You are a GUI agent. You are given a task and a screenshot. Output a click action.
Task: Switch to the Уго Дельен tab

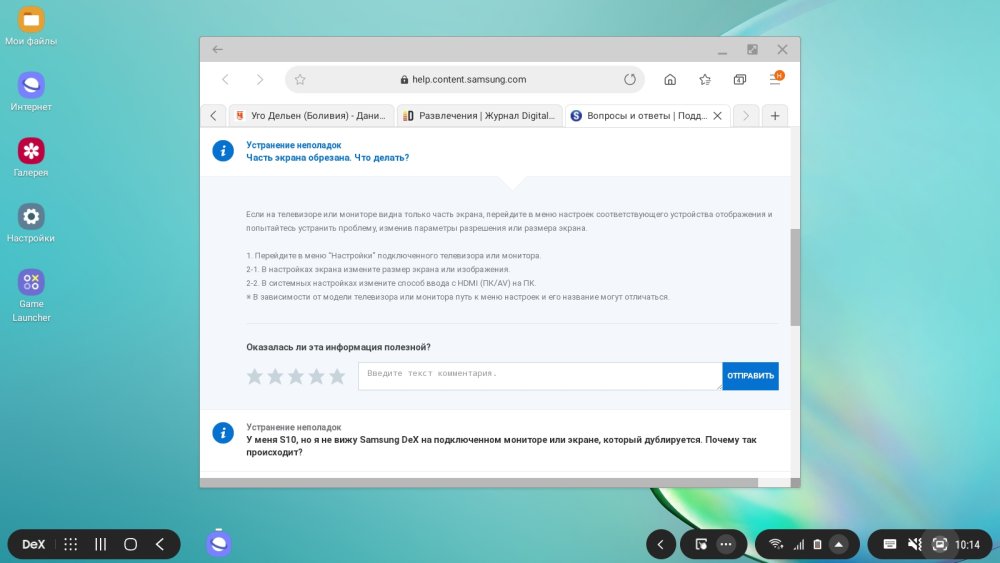(310, 116)
